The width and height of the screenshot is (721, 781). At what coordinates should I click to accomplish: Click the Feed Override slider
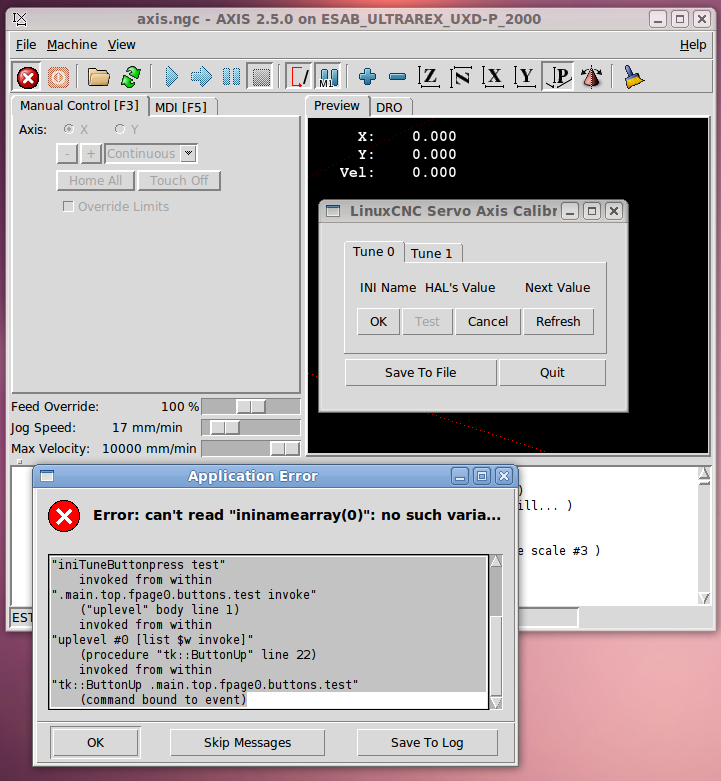[x=251, y=406]
